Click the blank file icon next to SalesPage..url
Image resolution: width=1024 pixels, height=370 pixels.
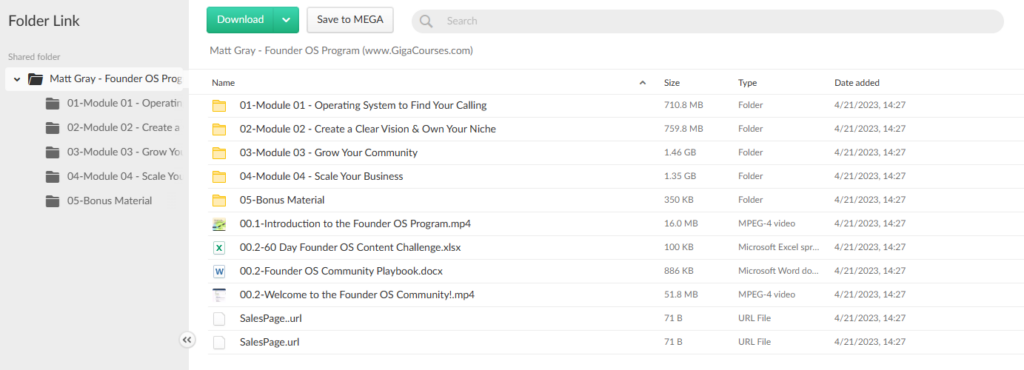tap(219, 318)
